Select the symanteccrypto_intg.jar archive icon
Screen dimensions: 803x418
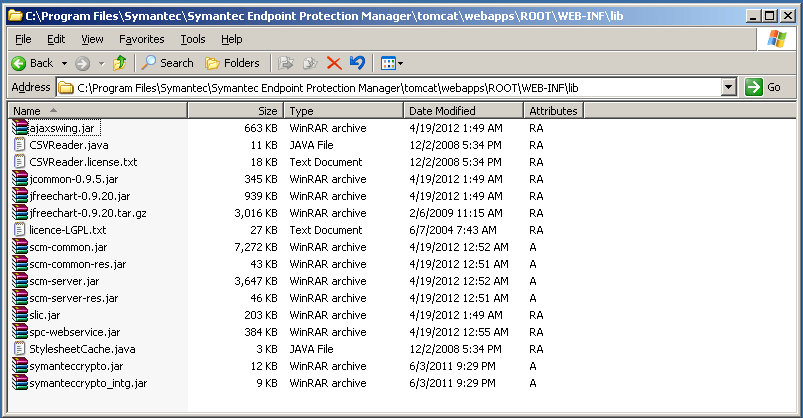click(19, 383)
